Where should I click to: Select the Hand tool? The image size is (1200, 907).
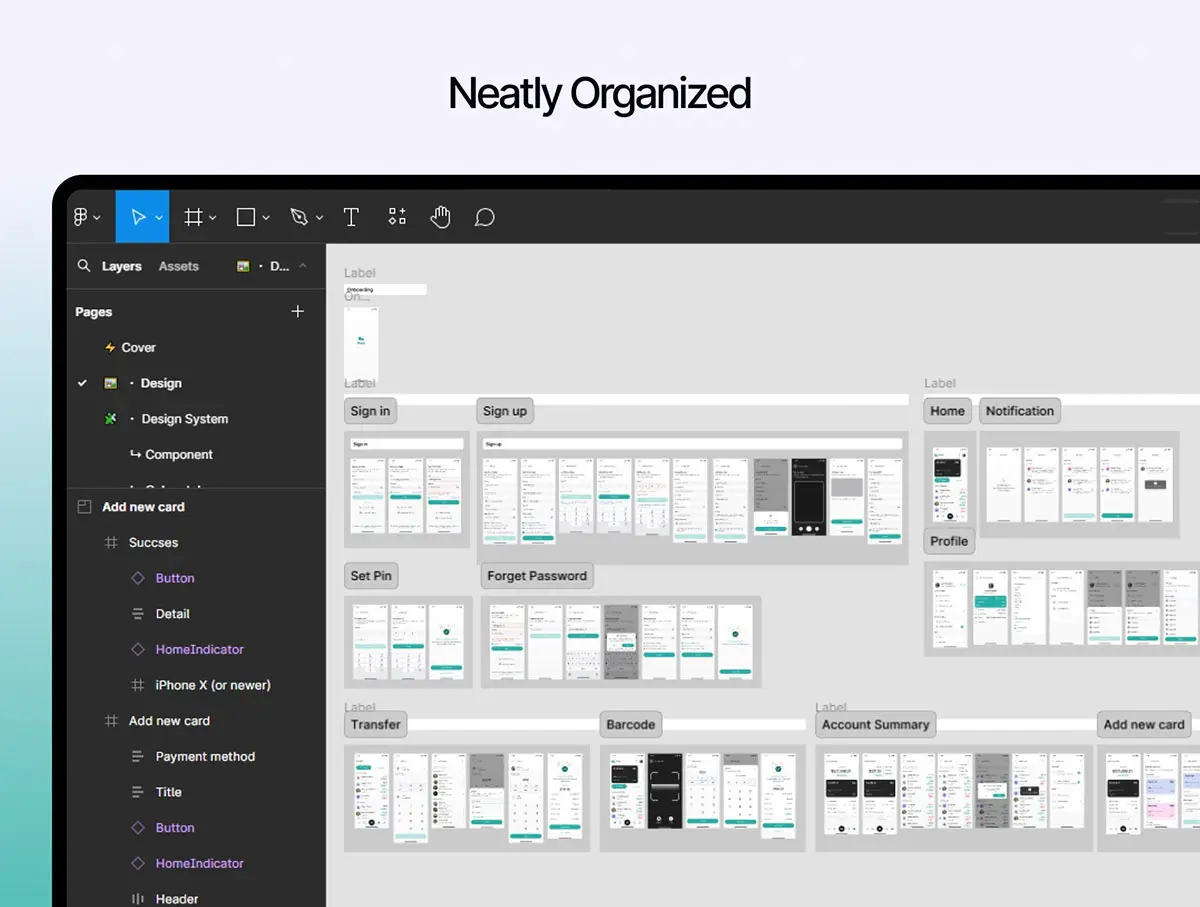click(x=440, y=217)
